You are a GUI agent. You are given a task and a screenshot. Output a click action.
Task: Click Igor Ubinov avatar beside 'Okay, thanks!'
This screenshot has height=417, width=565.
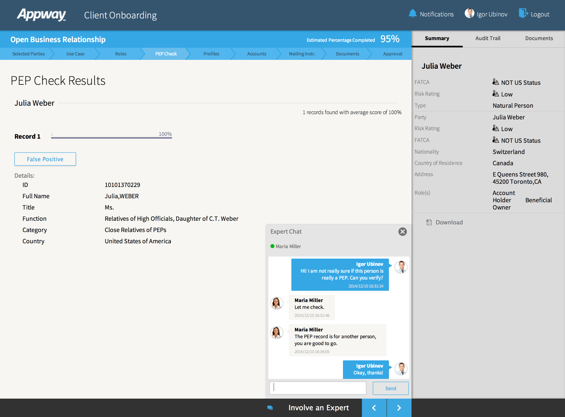click(401, 369)
